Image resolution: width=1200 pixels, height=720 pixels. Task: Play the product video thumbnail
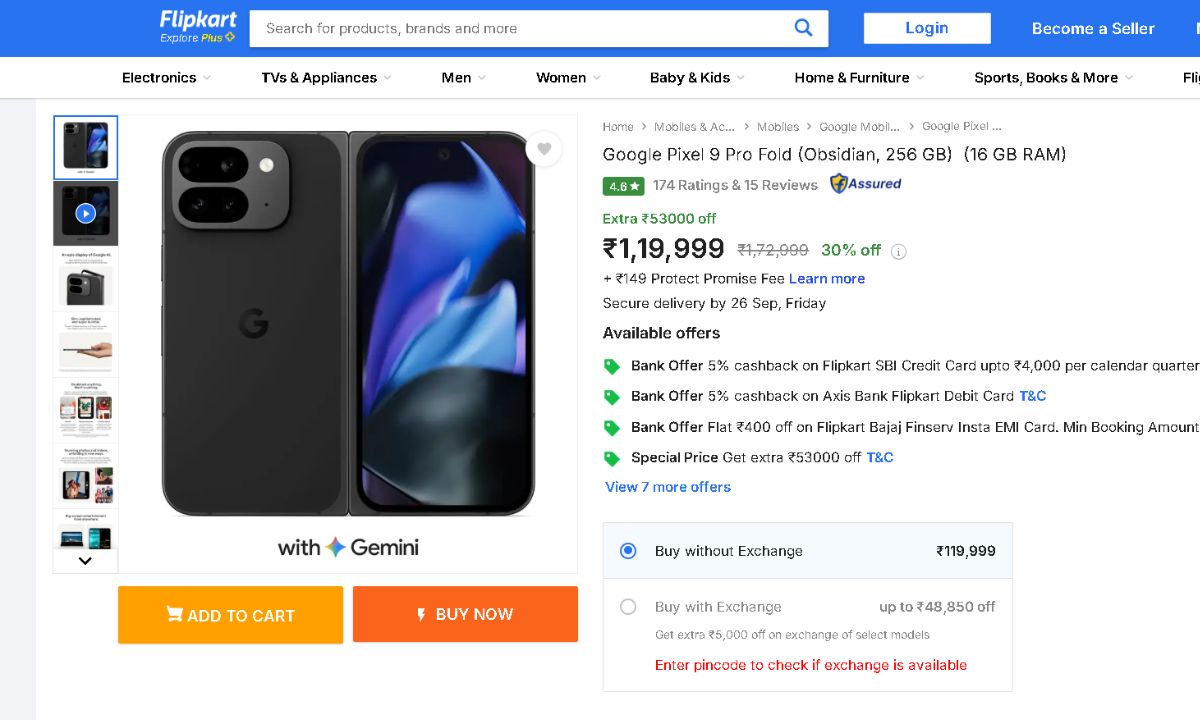point(86,213)
